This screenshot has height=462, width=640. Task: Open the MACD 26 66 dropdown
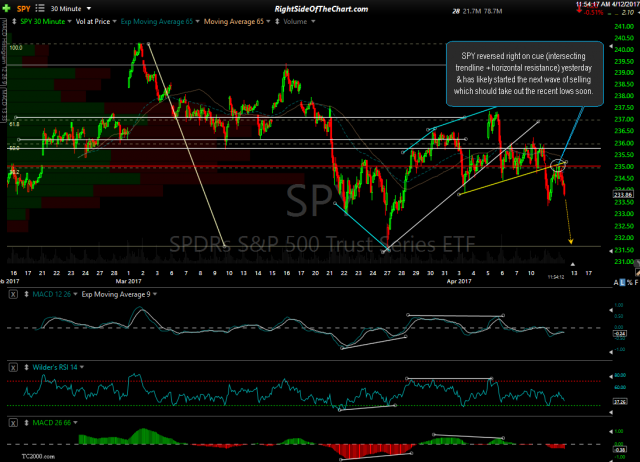click(75, 423)
